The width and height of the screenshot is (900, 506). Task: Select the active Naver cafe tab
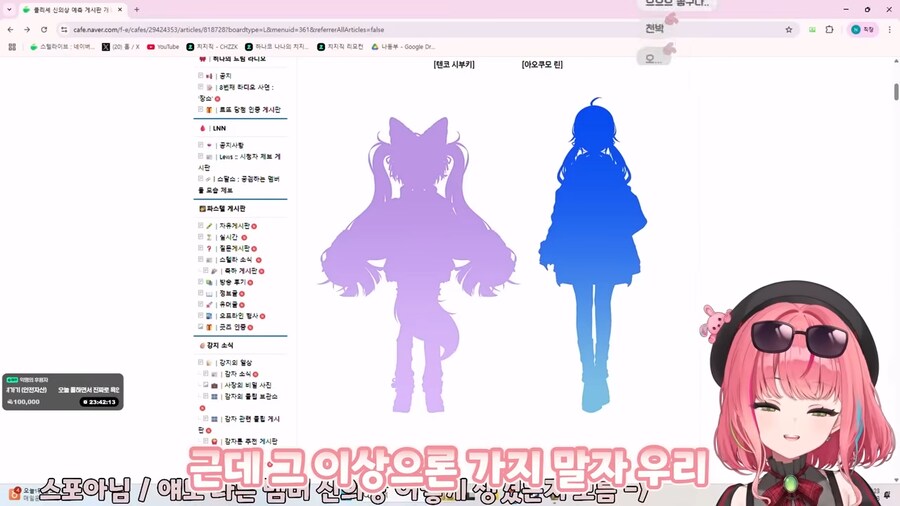tap(72, 10)
